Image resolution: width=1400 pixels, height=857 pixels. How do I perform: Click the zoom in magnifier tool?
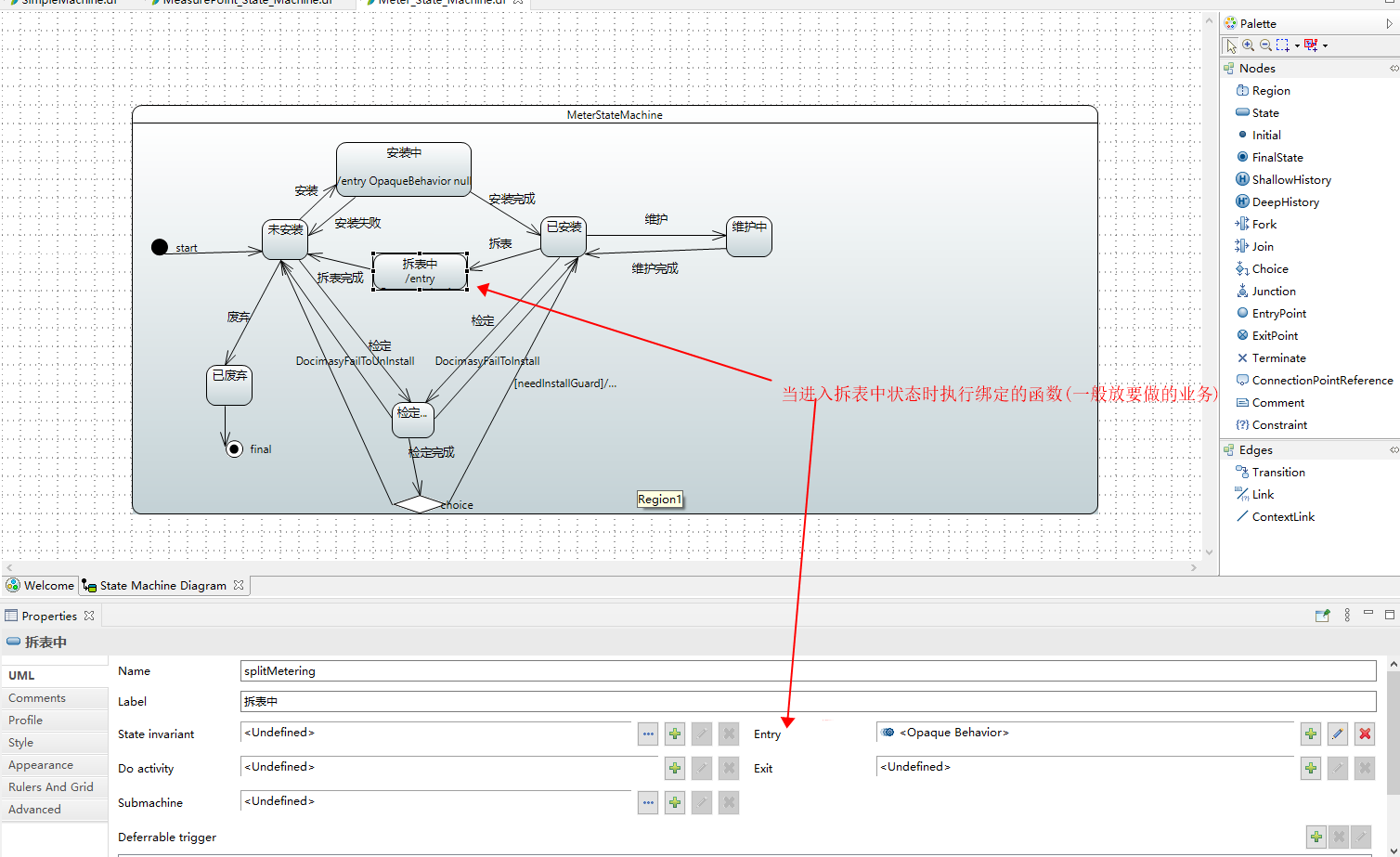[1249, 45]
